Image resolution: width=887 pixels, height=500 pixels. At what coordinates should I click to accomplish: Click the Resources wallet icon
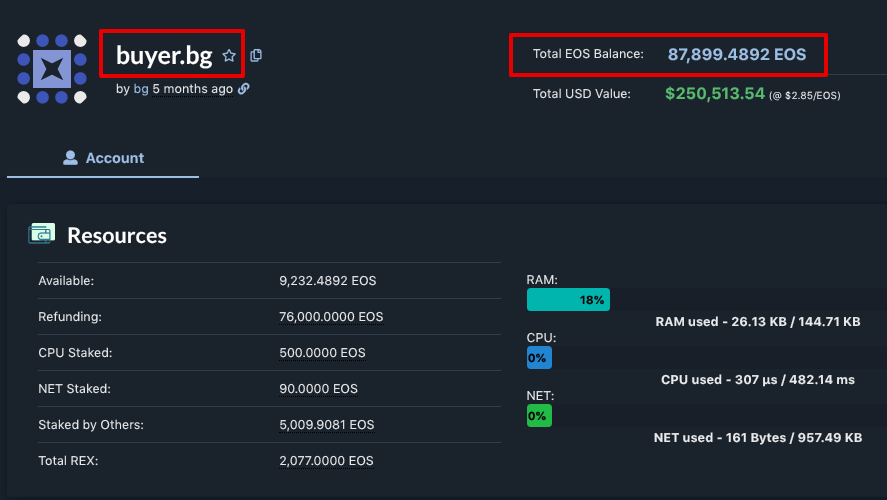tap(41, 234)
